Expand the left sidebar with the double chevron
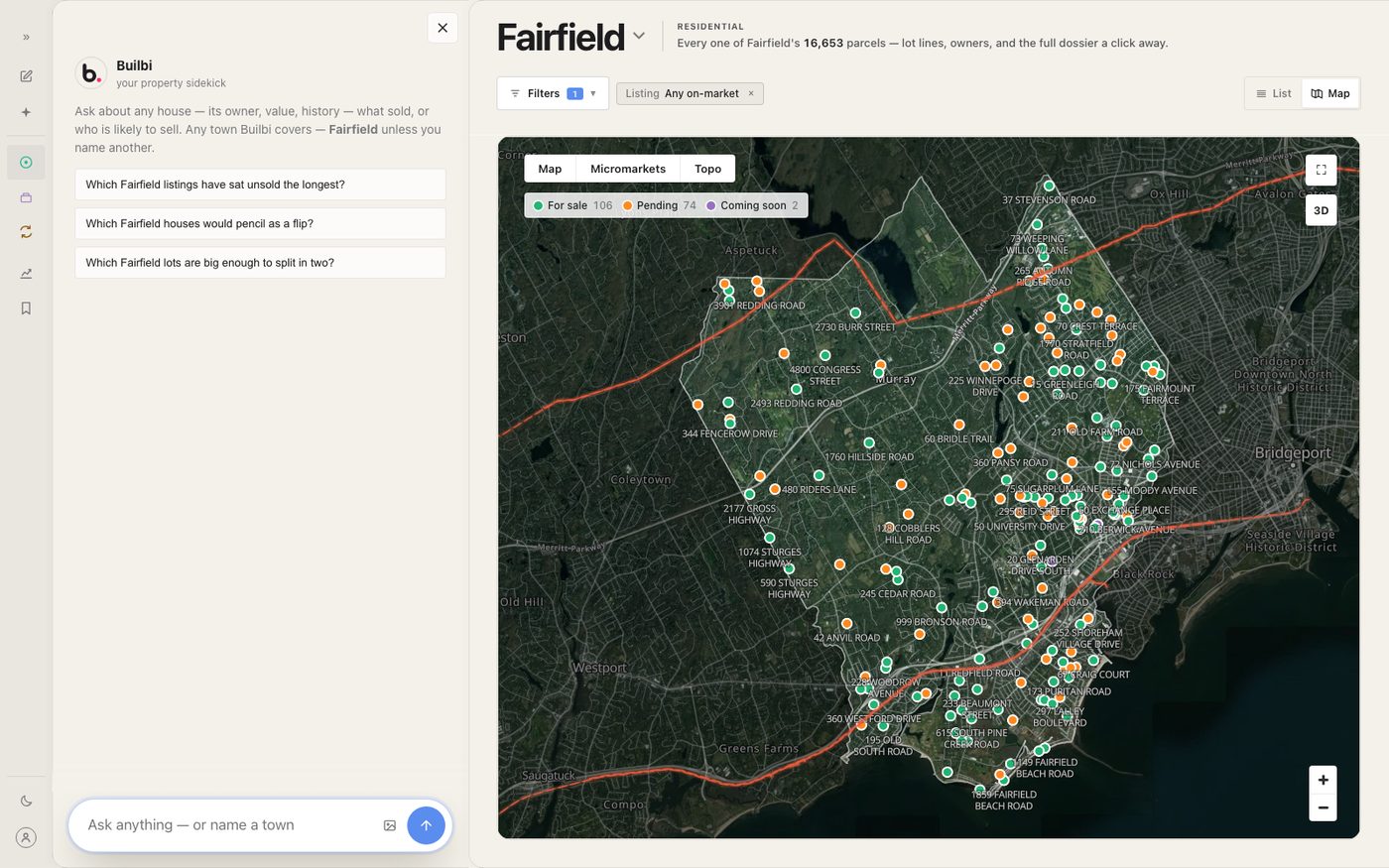 [26, 37]
